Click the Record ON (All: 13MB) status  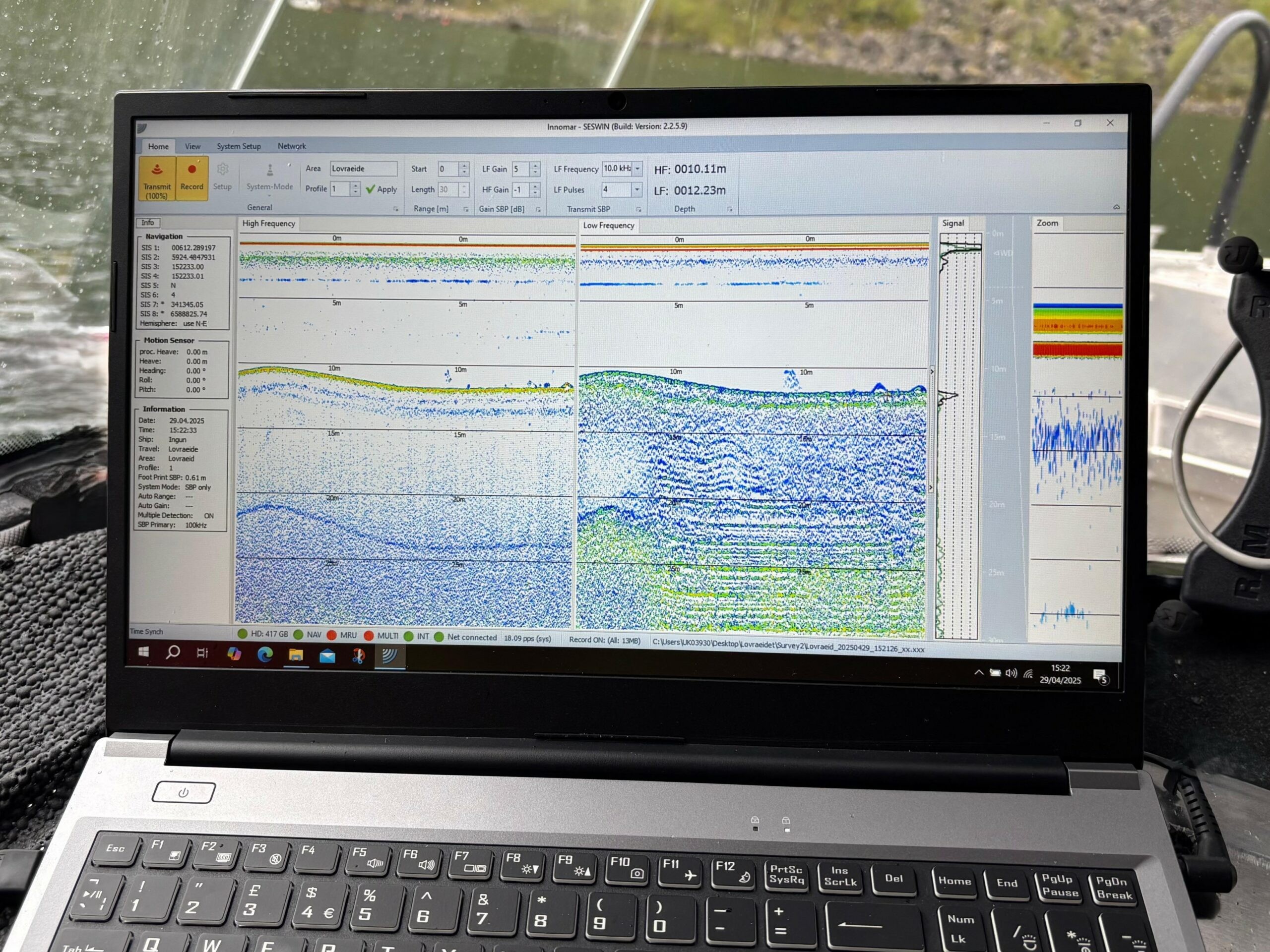[x=604, y=641]
